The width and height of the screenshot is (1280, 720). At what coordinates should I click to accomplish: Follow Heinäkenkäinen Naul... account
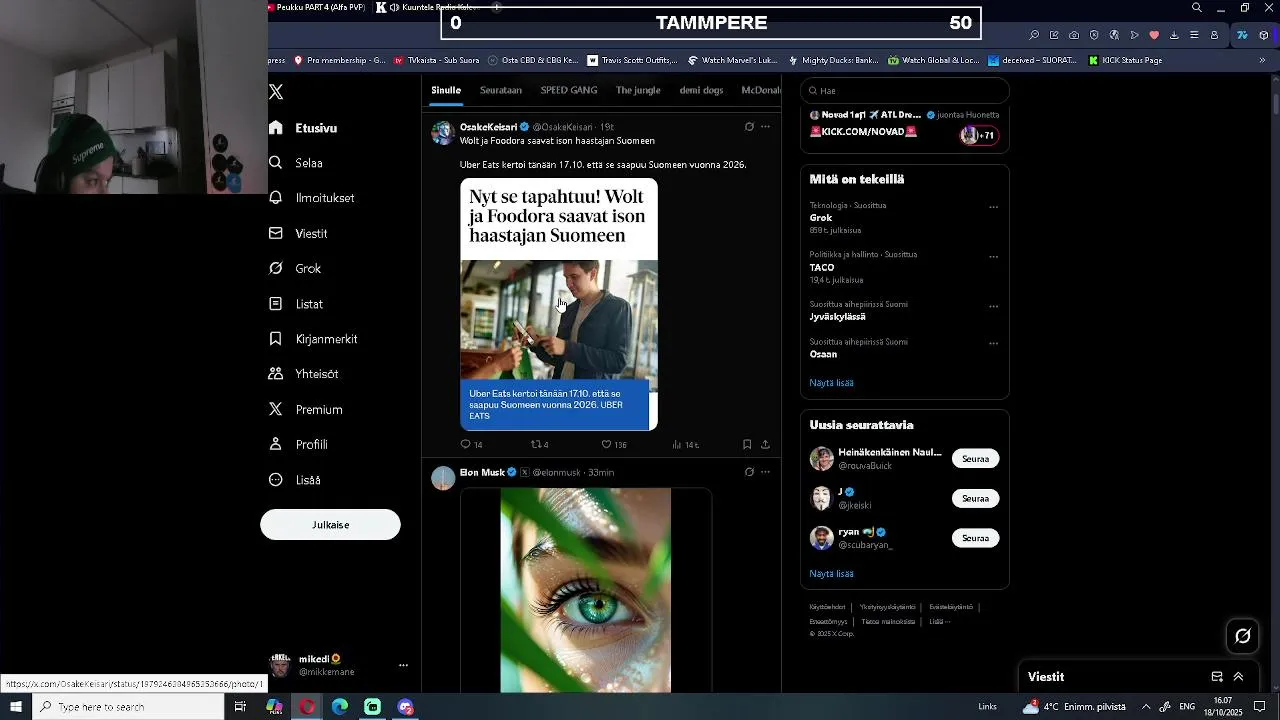975,459
